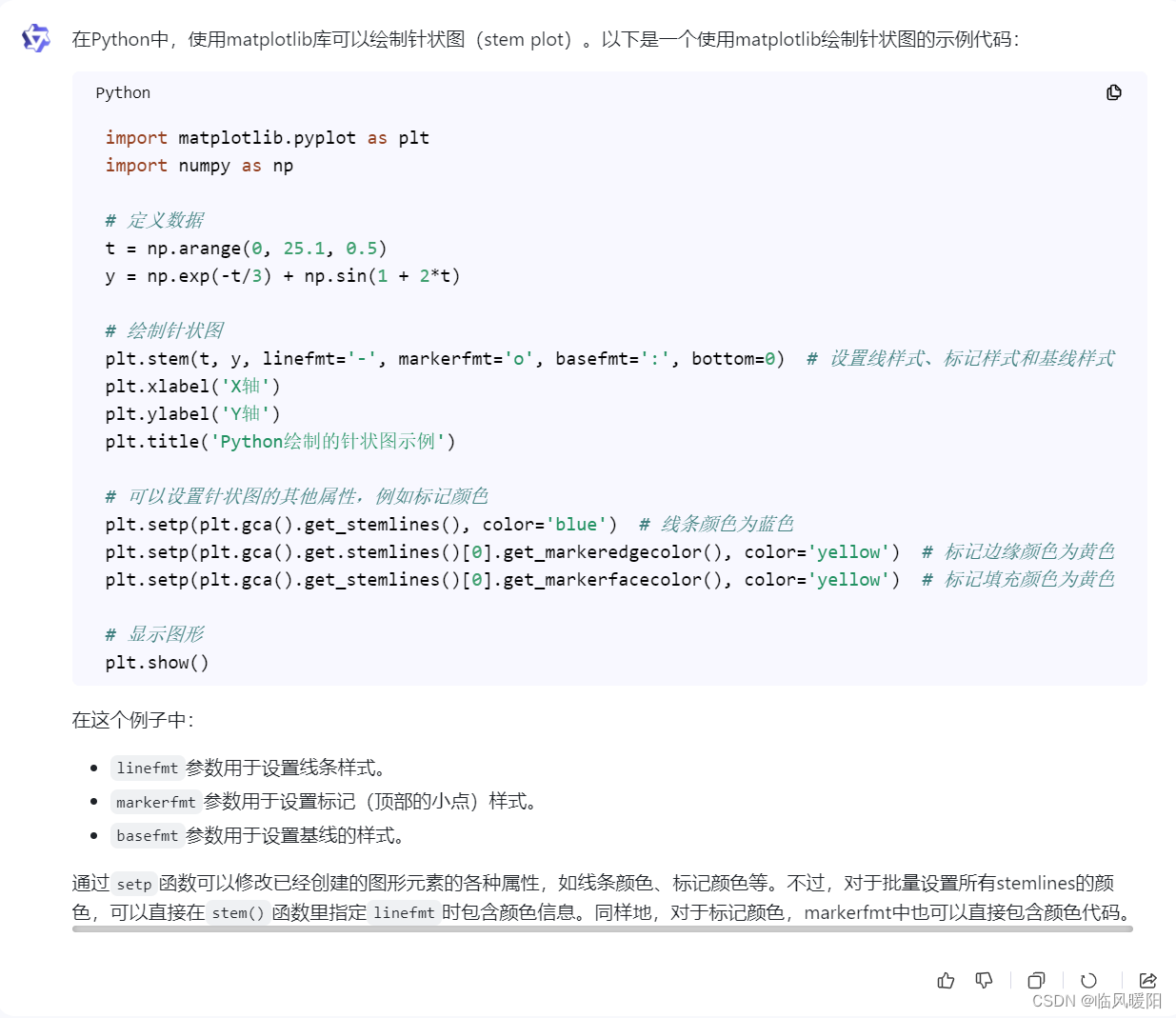This screenshot has width=1176, height=1018.
Task: Click the inline 'setp' code tag
Action: (134, 884)
